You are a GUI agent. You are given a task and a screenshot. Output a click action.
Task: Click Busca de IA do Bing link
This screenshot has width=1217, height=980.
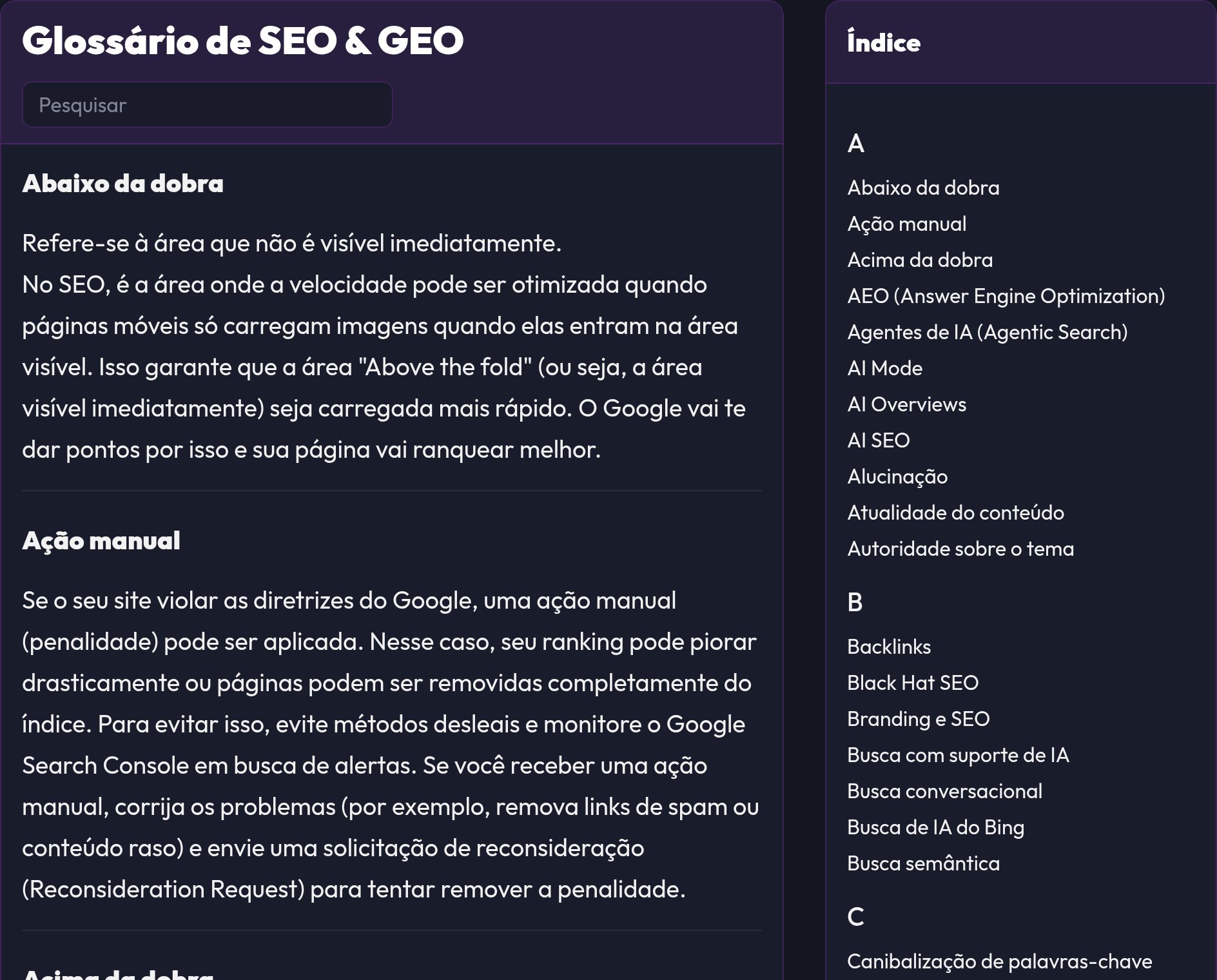(935, 827)
